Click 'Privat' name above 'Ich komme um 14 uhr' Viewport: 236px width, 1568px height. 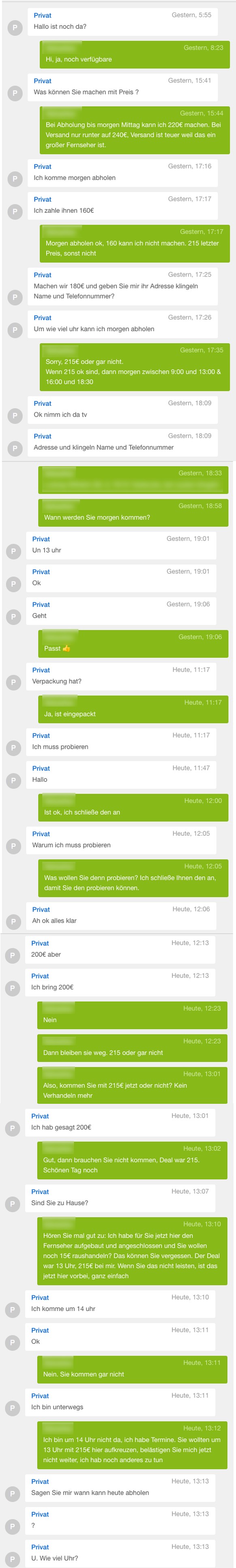[40, 1297]
